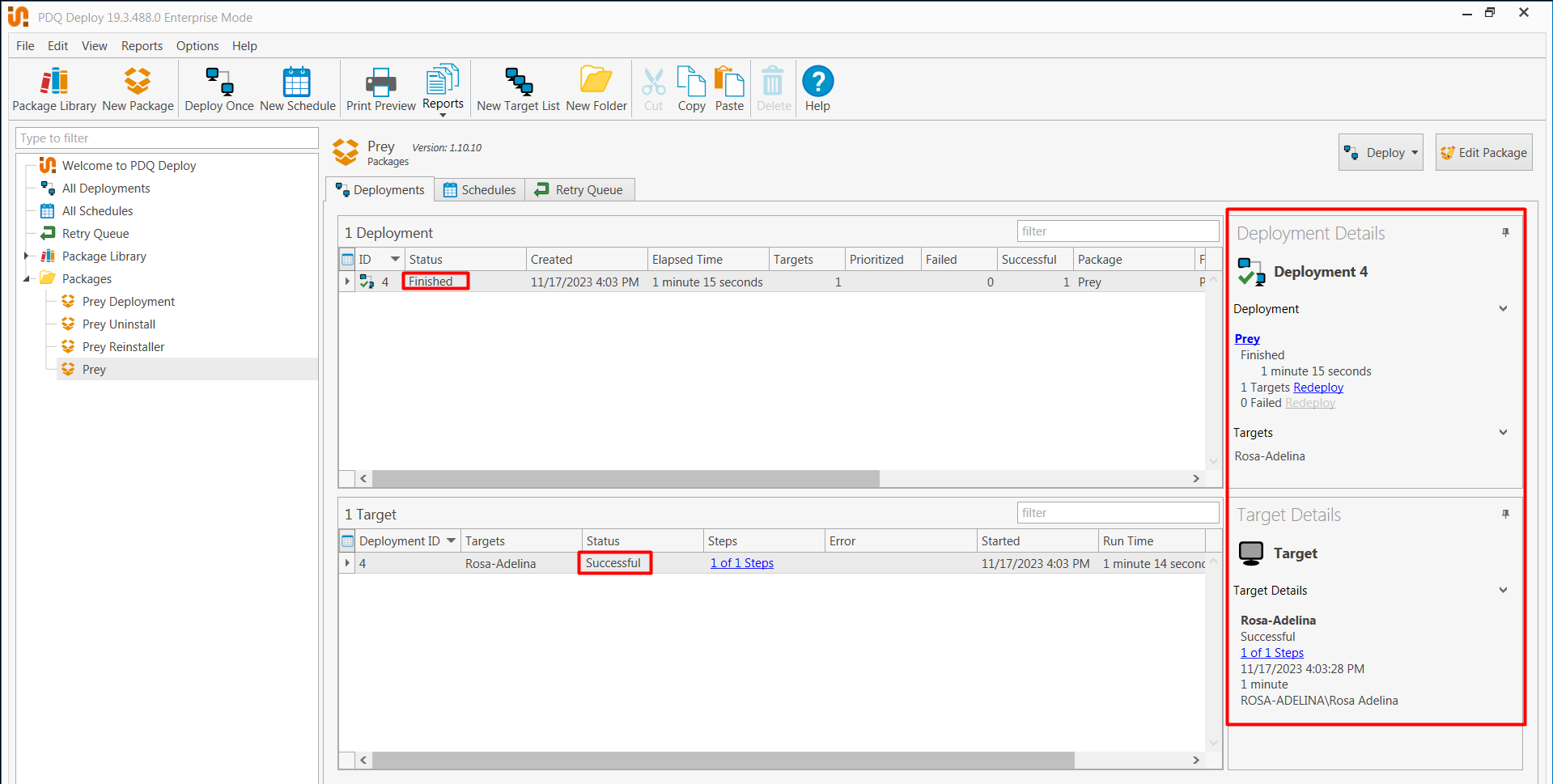Click the Target monitor icon in details

tap(1251, 553)
